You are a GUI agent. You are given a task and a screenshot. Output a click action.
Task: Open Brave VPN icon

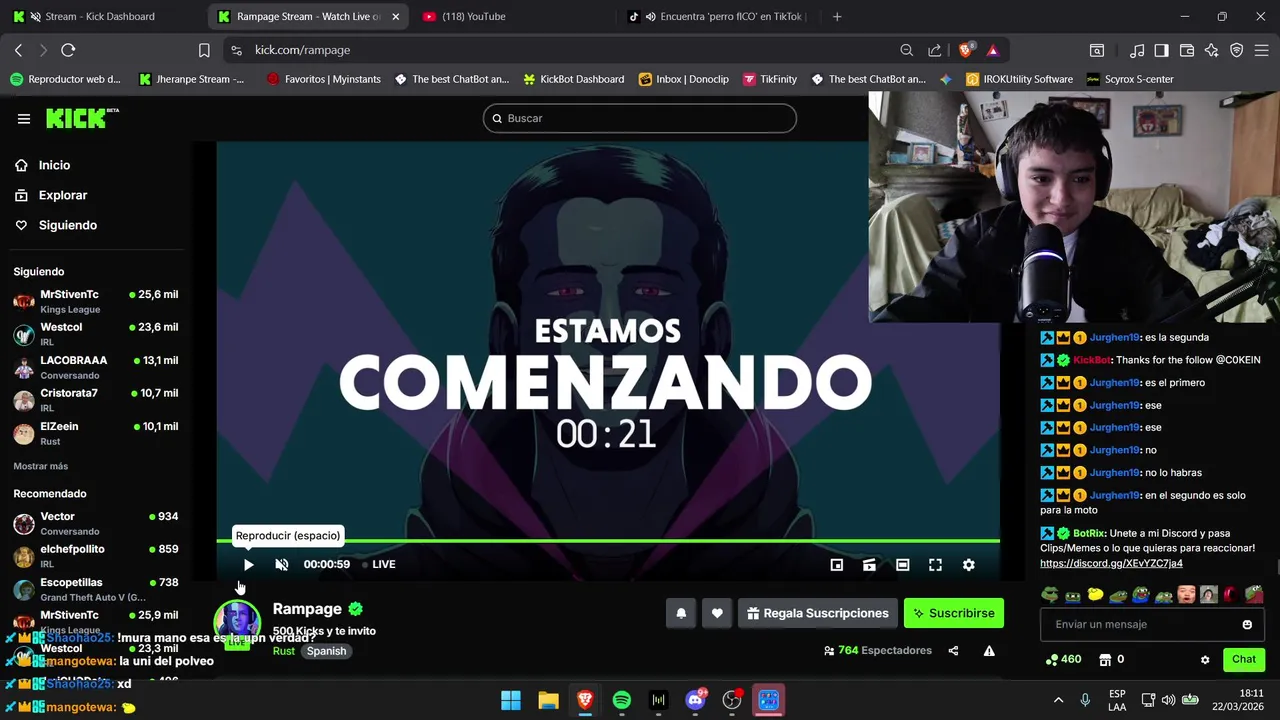1237,50
